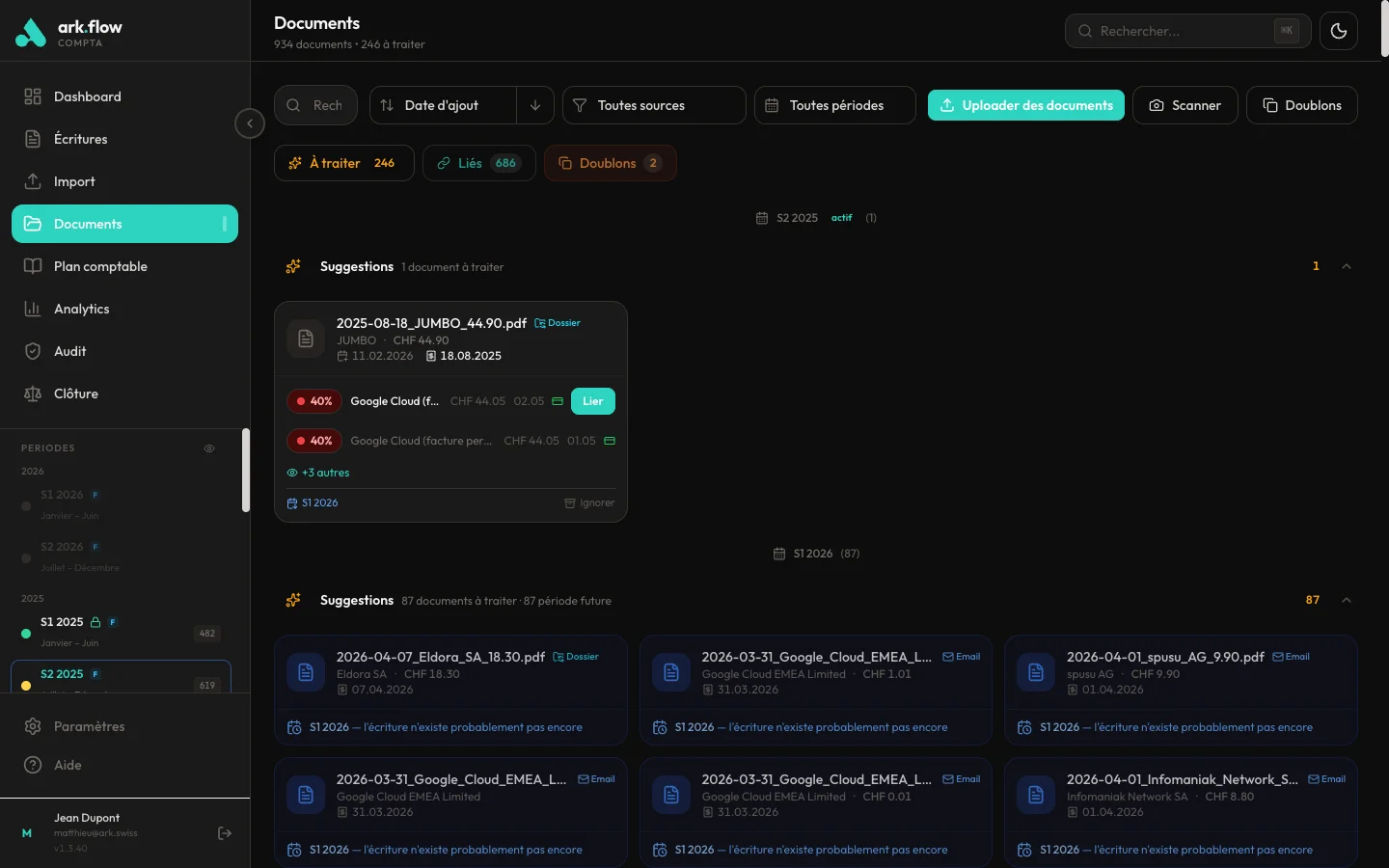Launch the Scanner tool
1389x868 pixels.
(x=1185, y=105)
